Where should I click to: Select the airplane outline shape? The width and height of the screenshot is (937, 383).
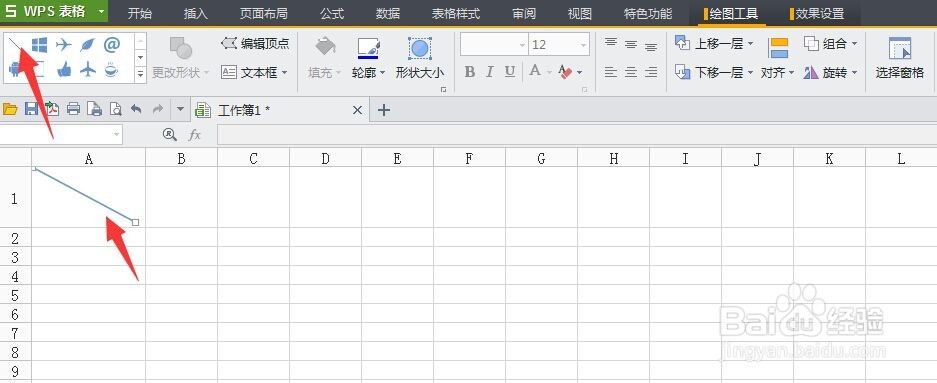click(x=64, y=45)
